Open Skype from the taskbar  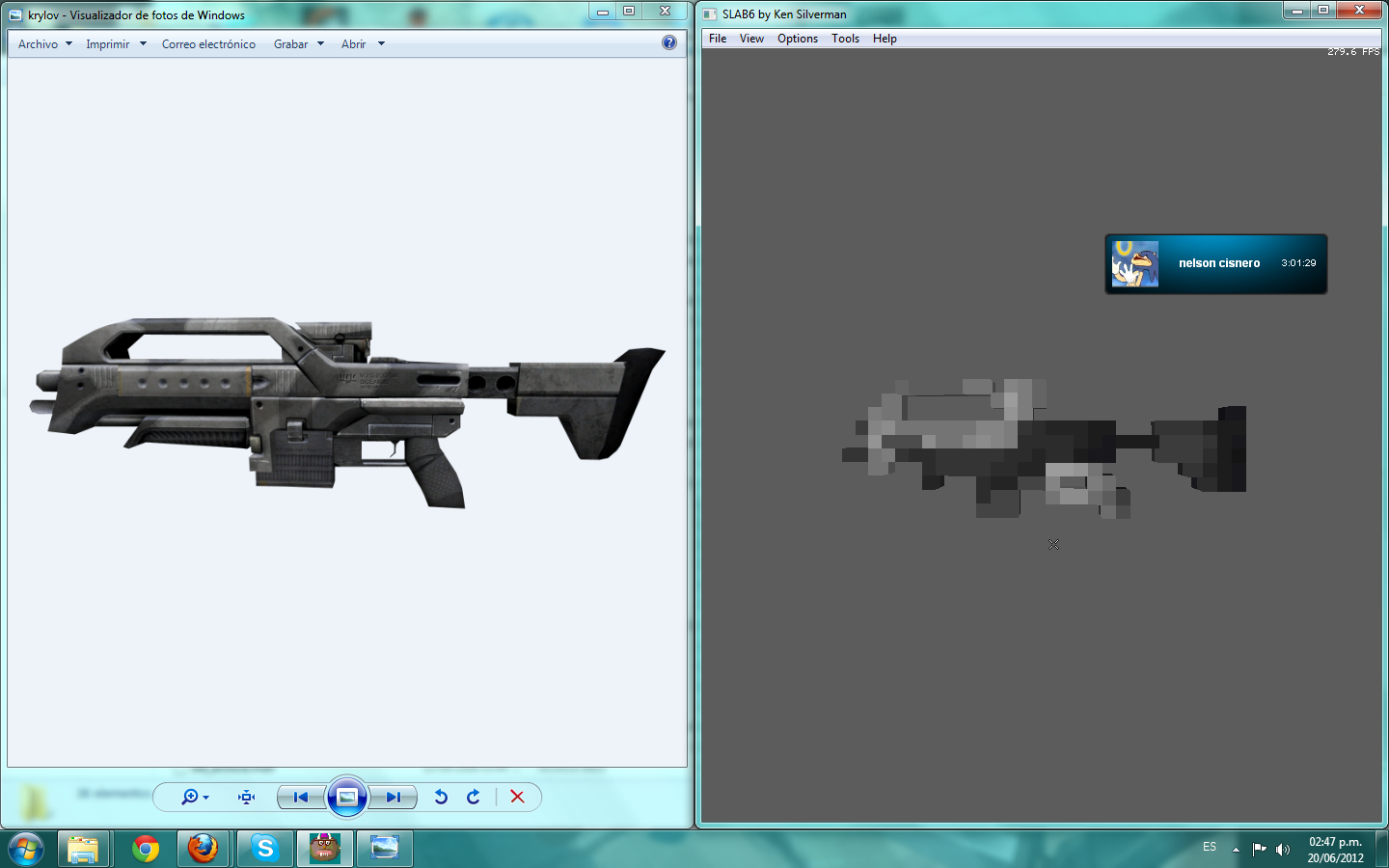click(263, 849)
